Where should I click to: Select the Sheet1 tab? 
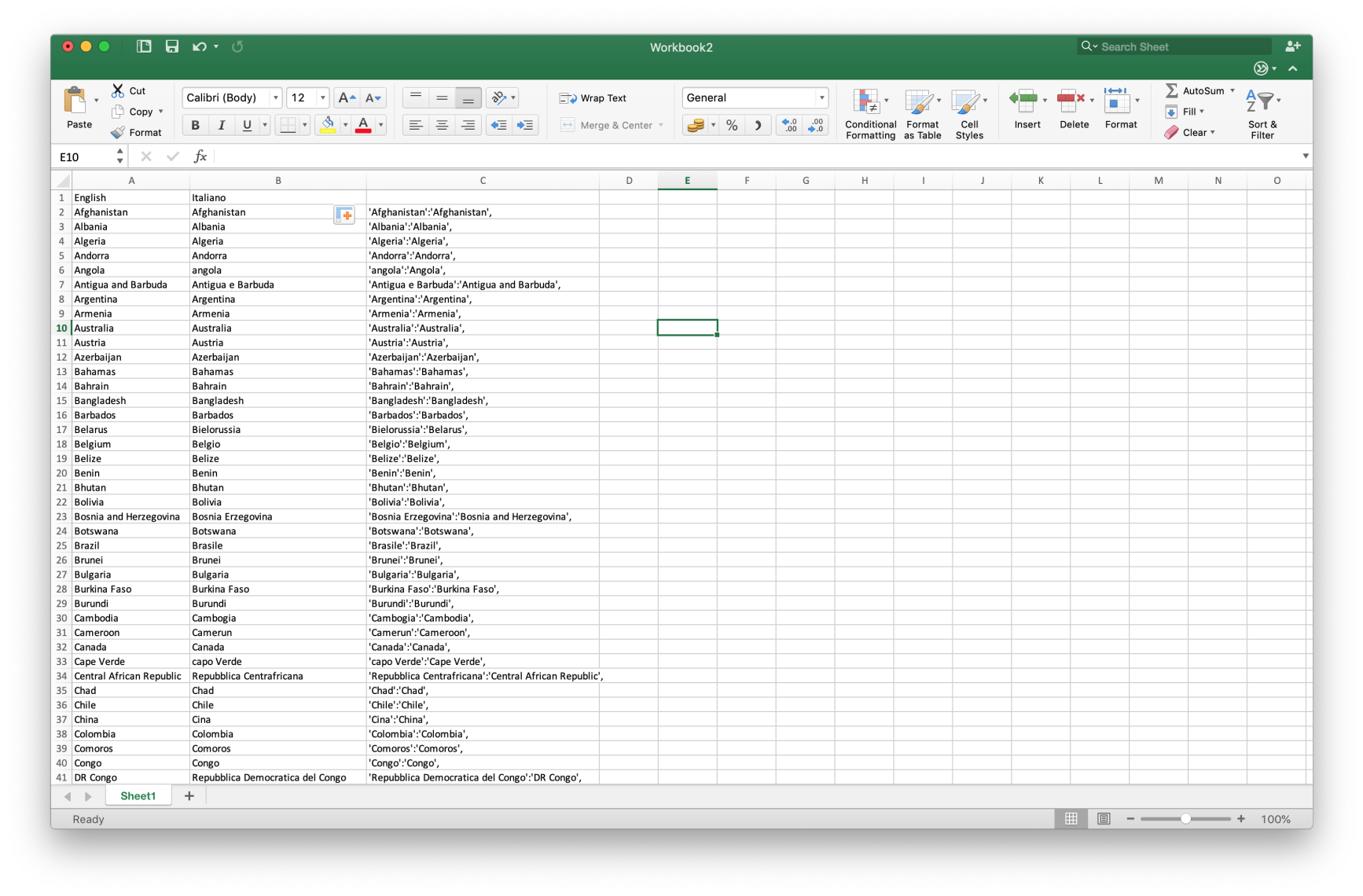click(x=138, y=796)
